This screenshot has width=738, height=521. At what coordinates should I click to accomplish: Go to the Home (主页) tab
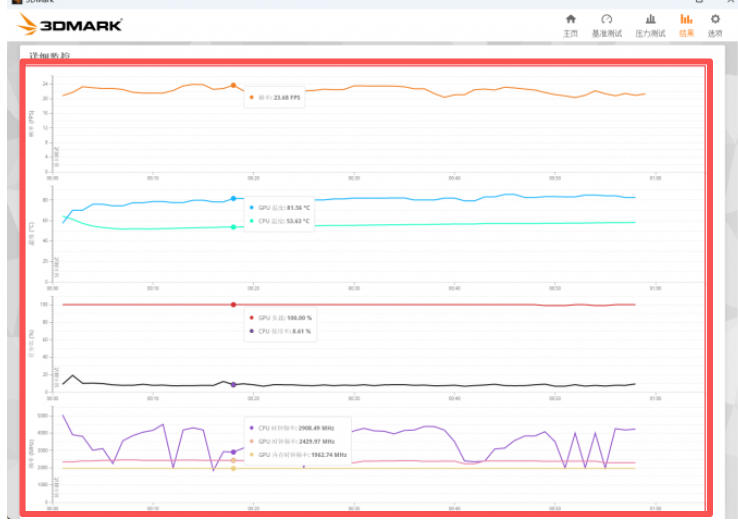pos(571,24)
